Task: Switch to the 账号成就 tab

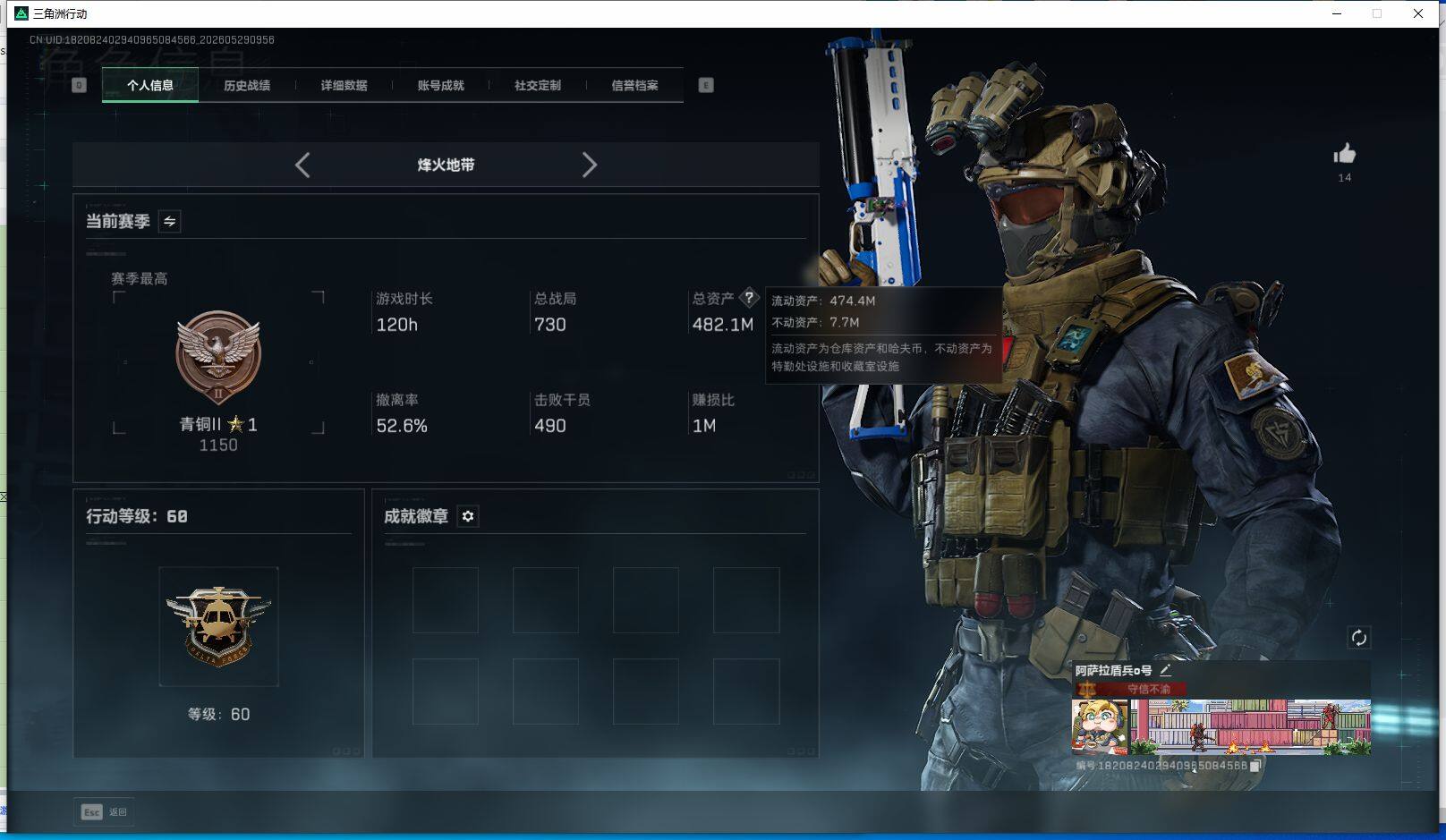Action: [x=441, y=85]
